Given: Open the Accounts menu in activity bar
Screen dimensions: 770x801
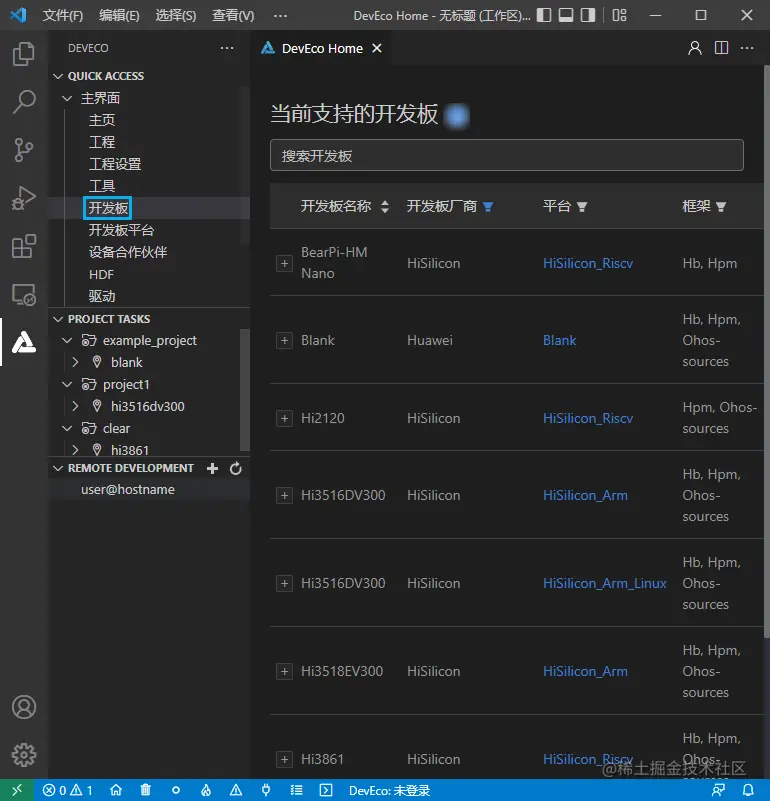Looking at the screenshot, I should coord(24,707).
